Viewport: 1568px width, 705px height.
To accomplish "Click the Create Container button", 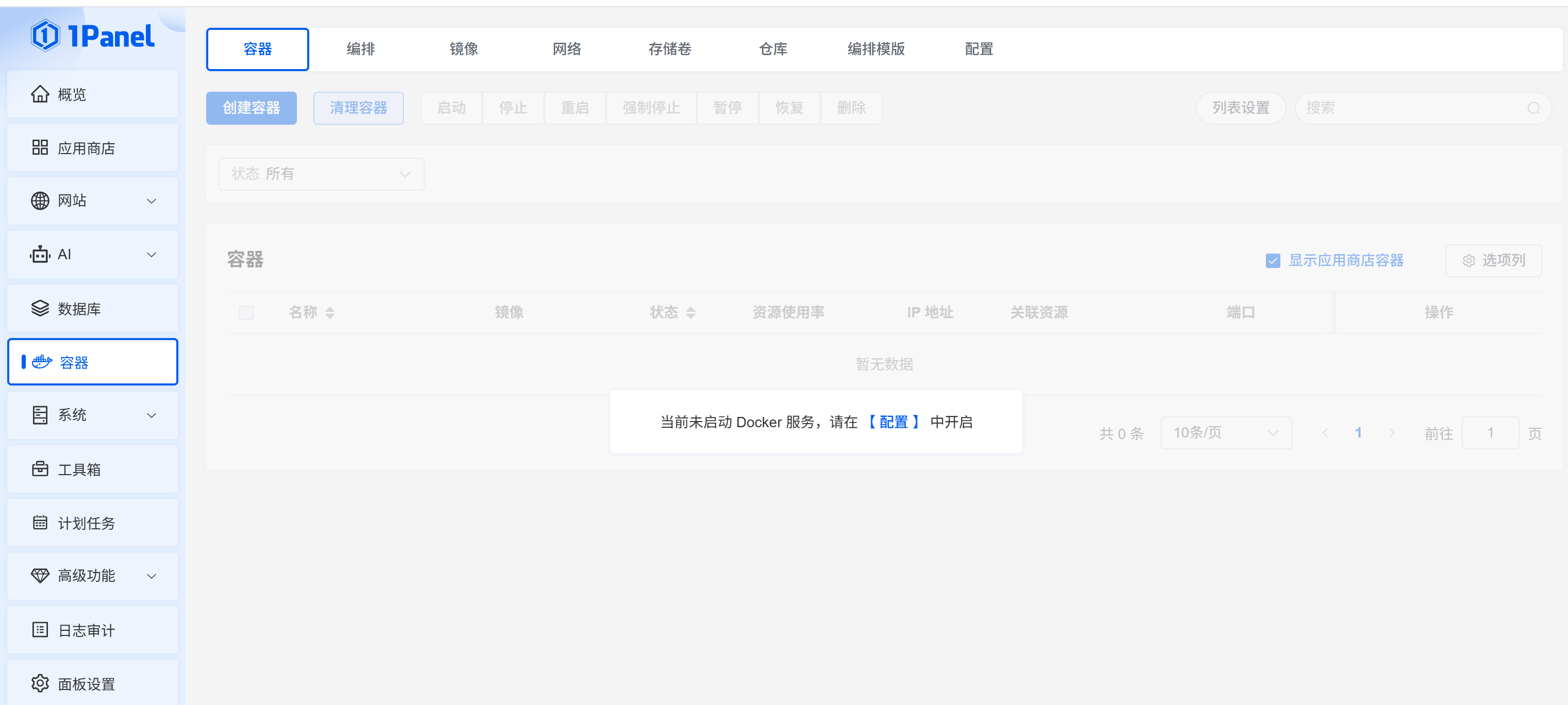I will point(251,108).
